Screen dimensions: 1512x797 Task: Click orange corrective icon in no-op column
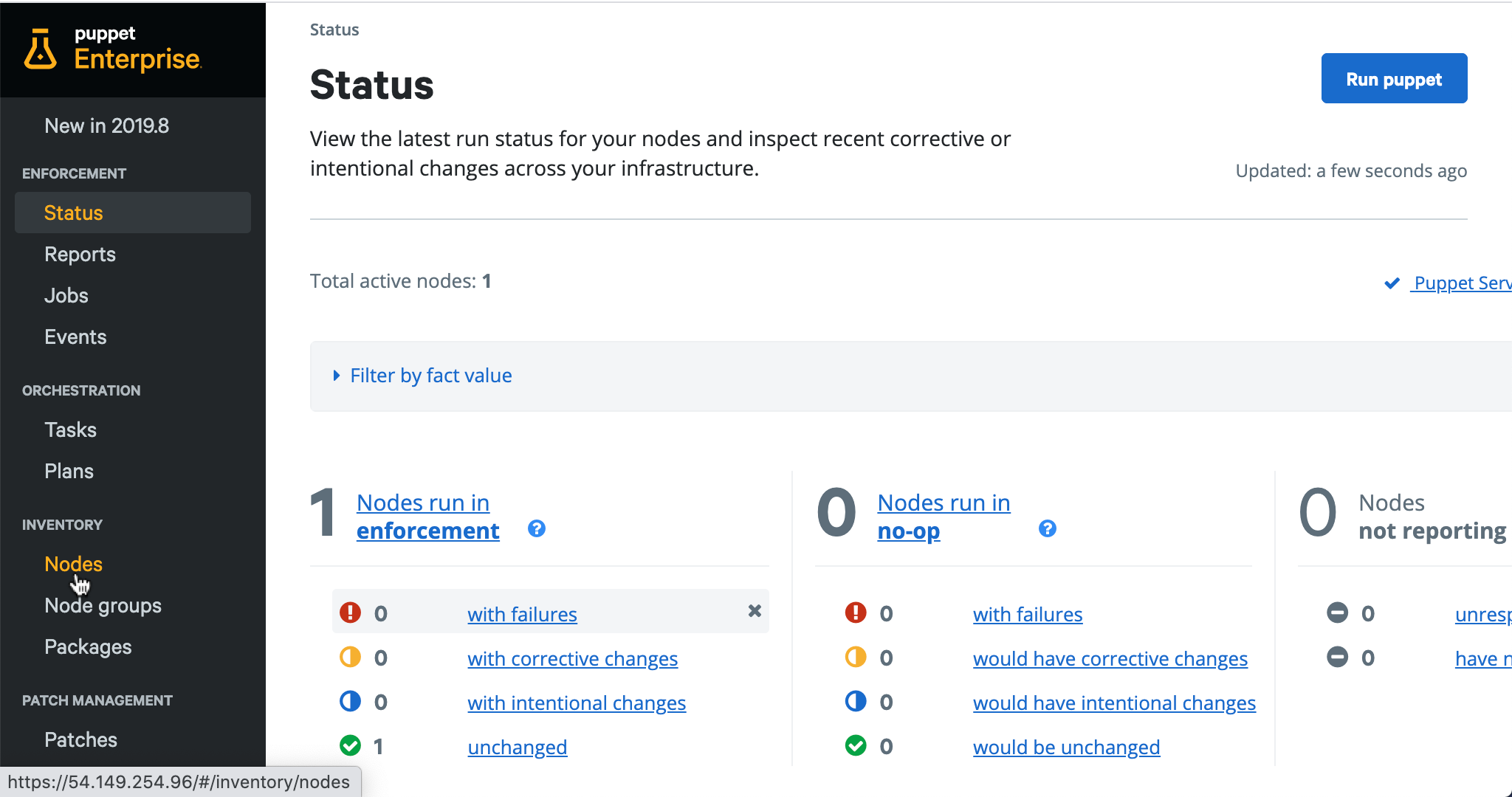pyautogui.click(x=856, y=657)
